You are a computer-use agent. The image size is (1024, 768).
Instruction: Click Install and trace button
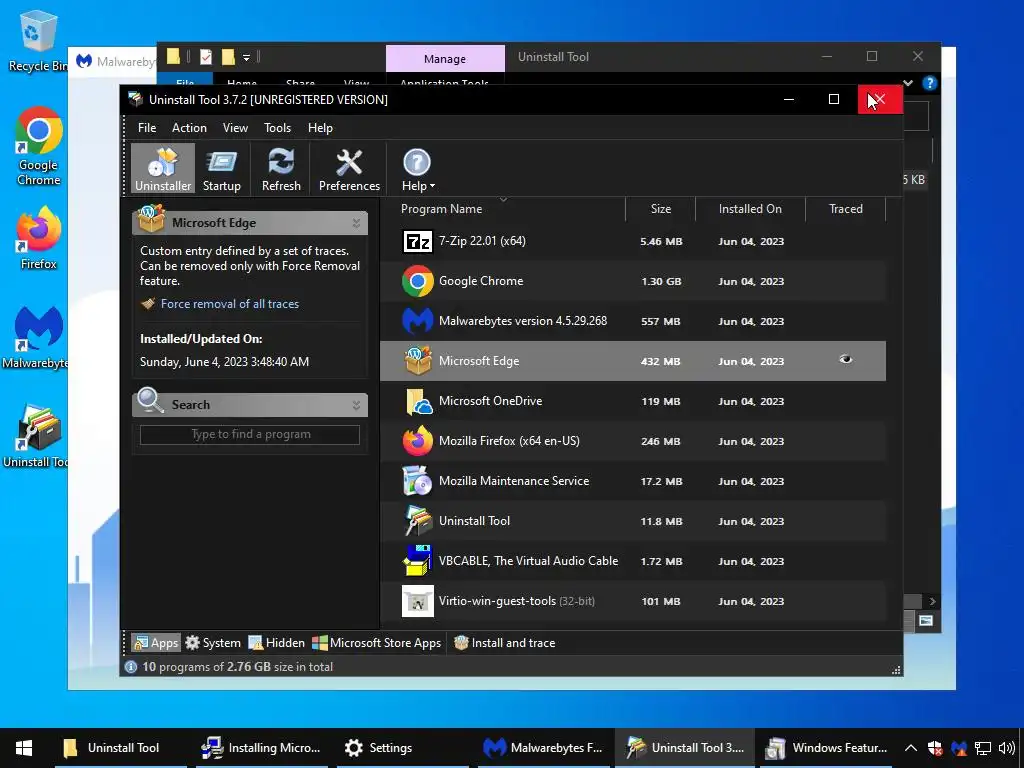click(505, 643)
